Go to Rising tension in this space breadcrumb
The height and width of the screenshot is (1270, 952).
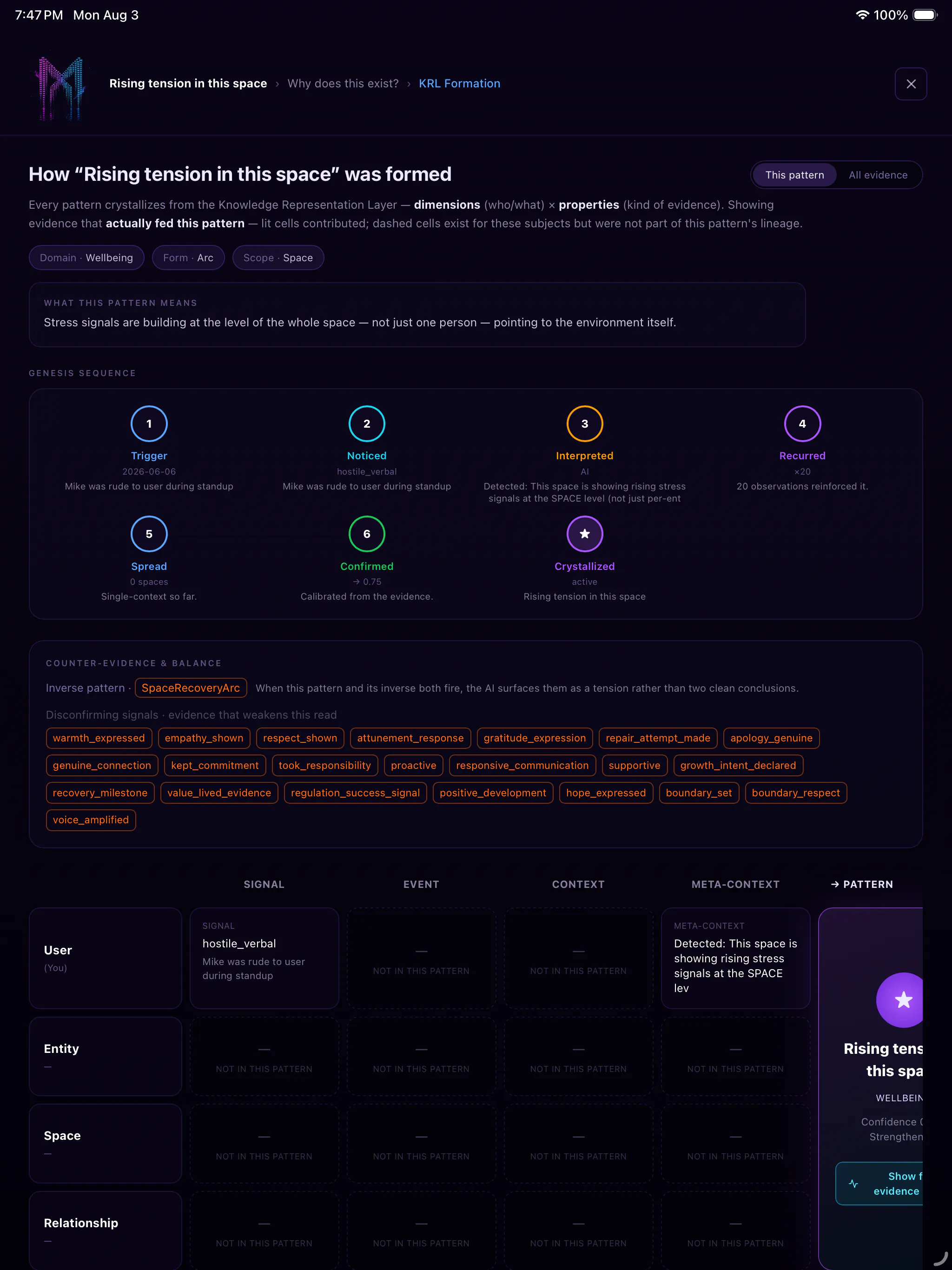point(188,84)
